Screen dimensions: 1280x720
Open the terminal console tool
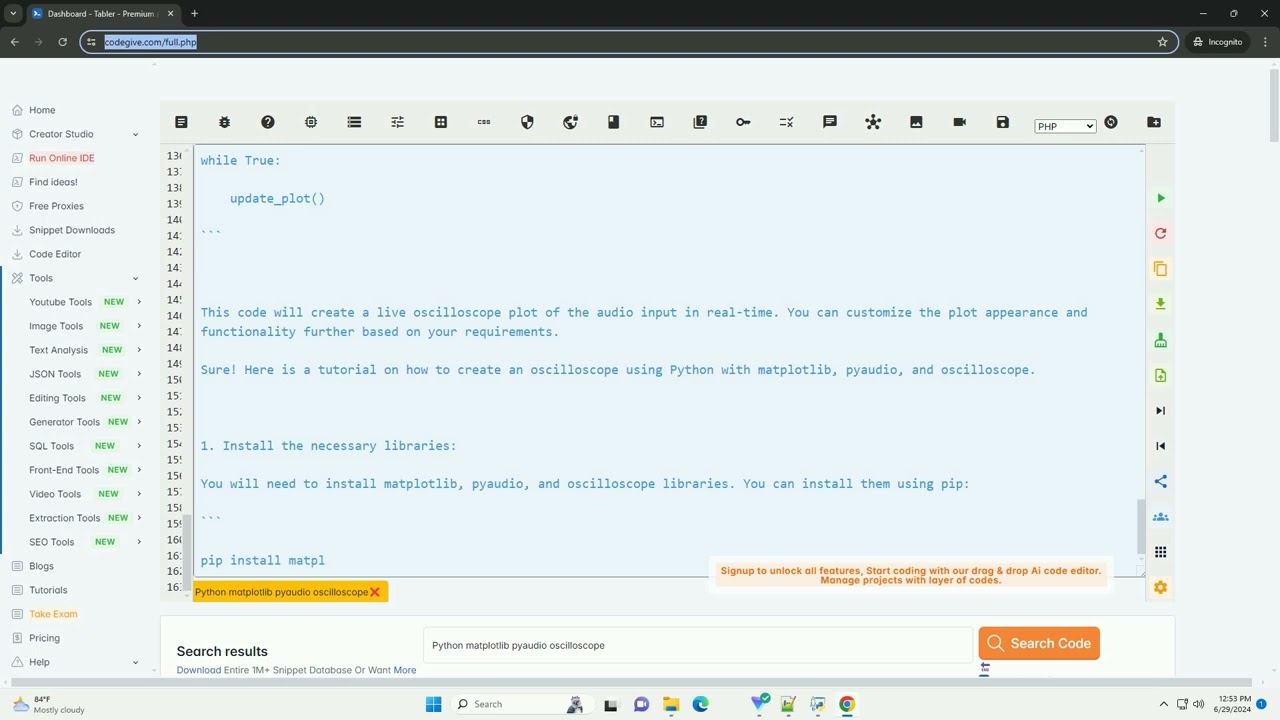click(x=657, y=122)
